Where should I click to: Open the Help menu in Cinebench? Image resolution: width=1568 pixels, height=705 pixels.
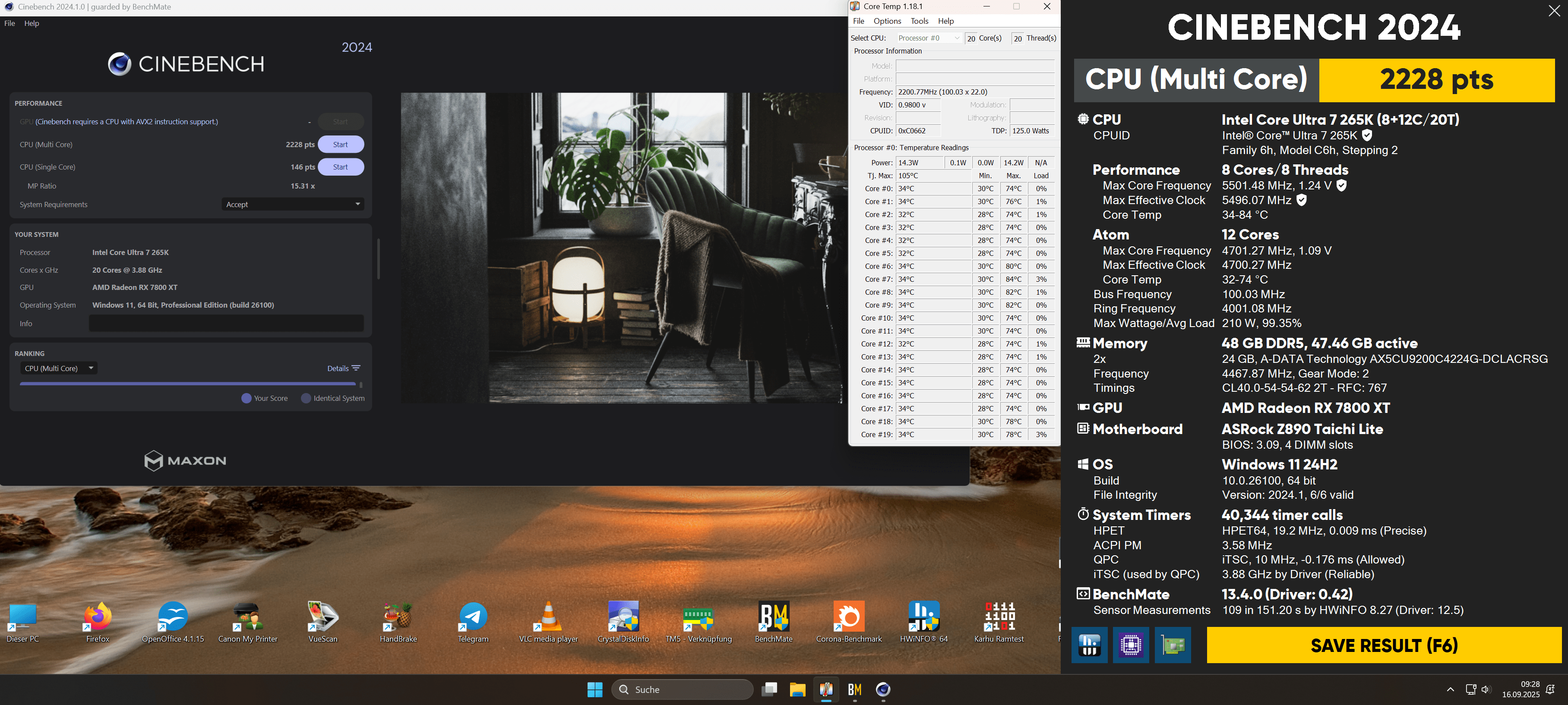pyautogui.click(x=32, y=23)
